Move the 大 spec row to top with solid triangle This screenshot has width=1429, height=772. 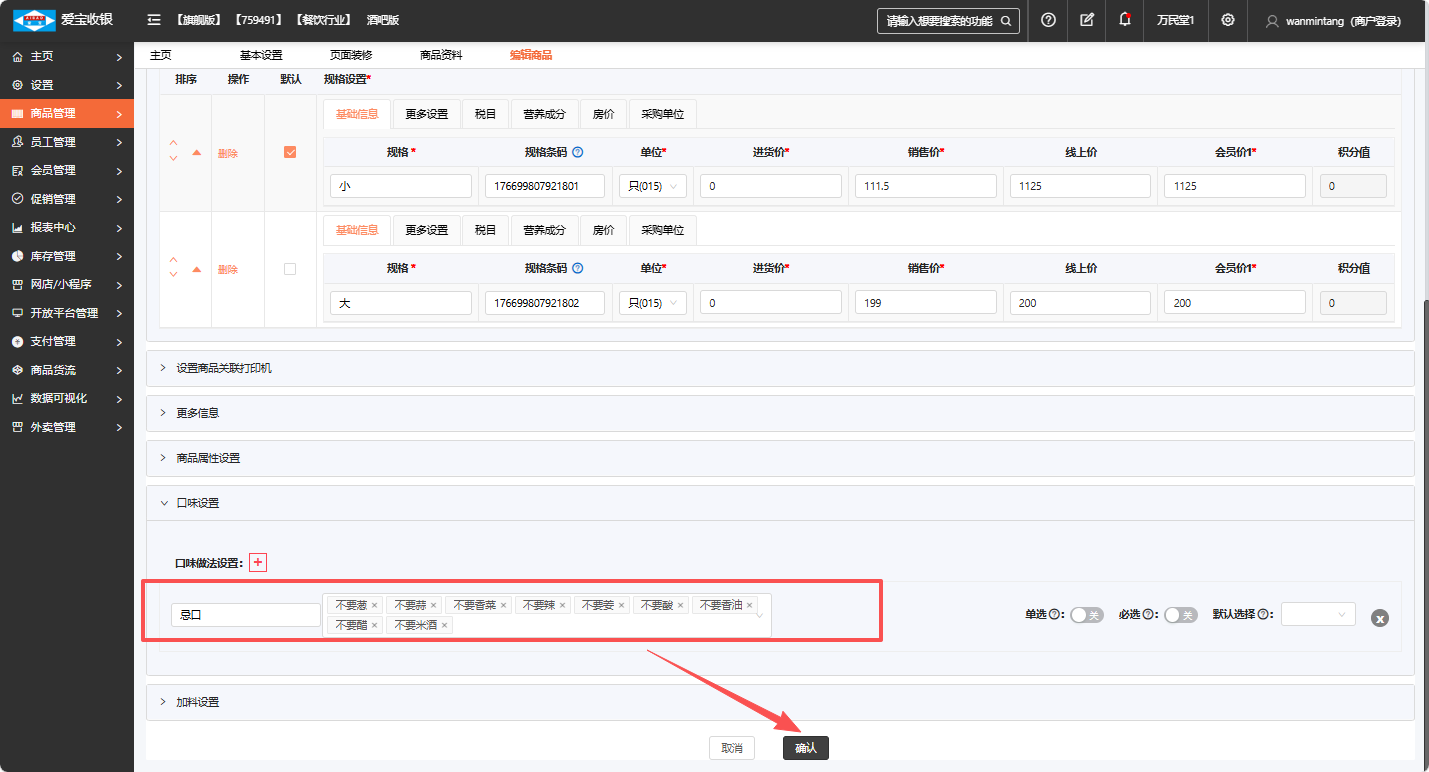tap(196, 269)
